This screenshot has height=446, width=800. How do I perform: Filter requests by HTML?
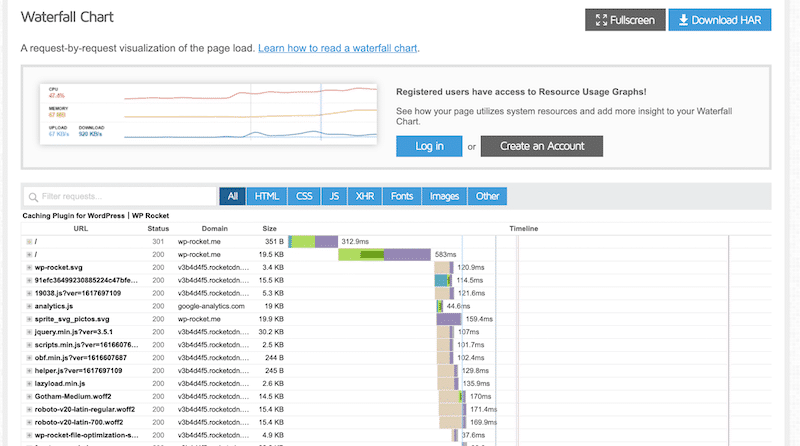(267, 196)
